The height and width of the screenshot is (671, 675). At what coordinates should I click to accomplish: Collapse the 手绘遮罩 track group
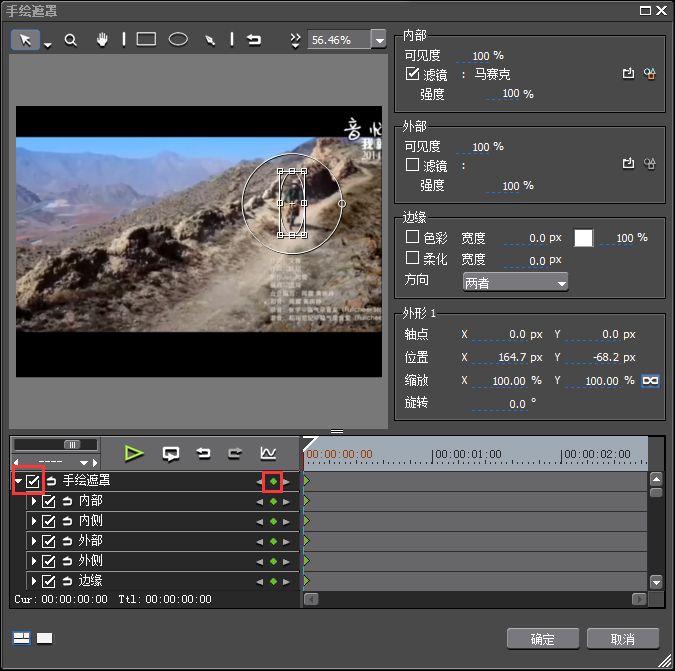point(18,481)
